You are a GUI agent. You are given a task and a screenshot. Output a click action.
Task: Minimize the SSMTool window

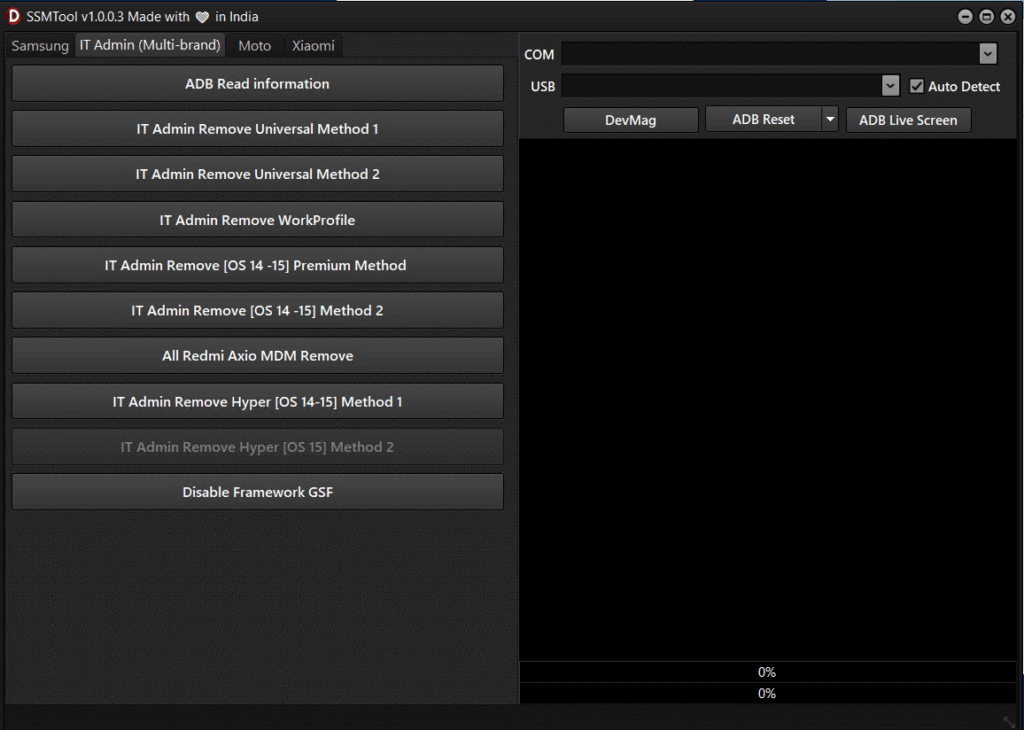pyautogui.click(x=965, y=17)
